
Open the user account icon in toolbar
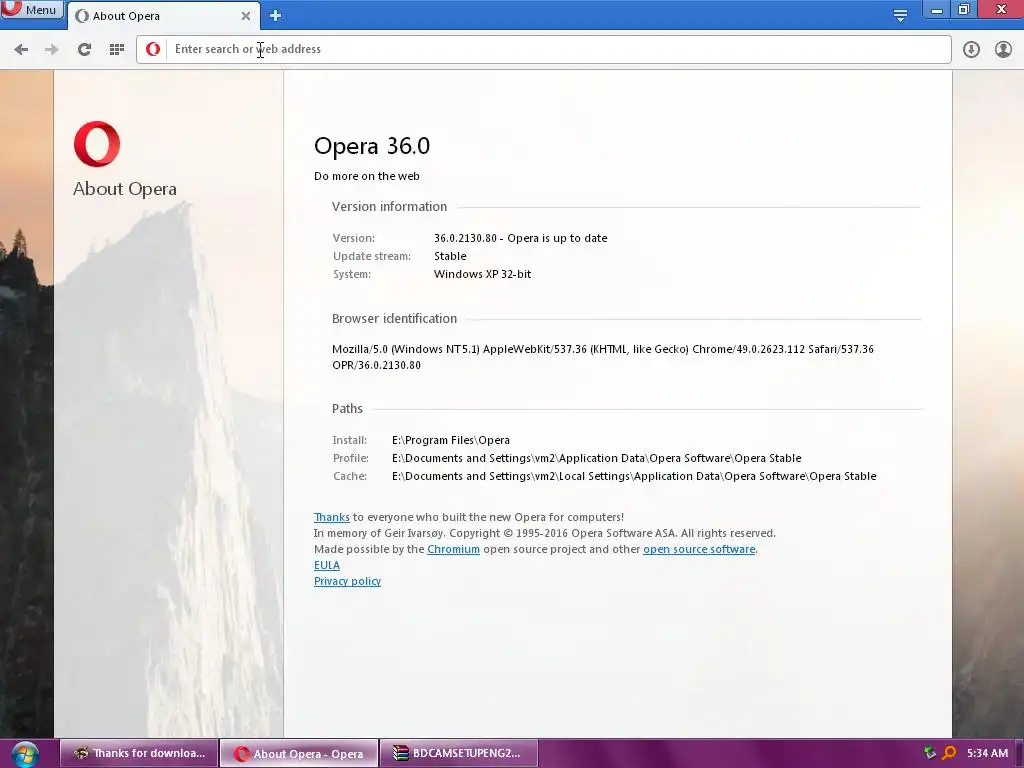coord(1003,49)
